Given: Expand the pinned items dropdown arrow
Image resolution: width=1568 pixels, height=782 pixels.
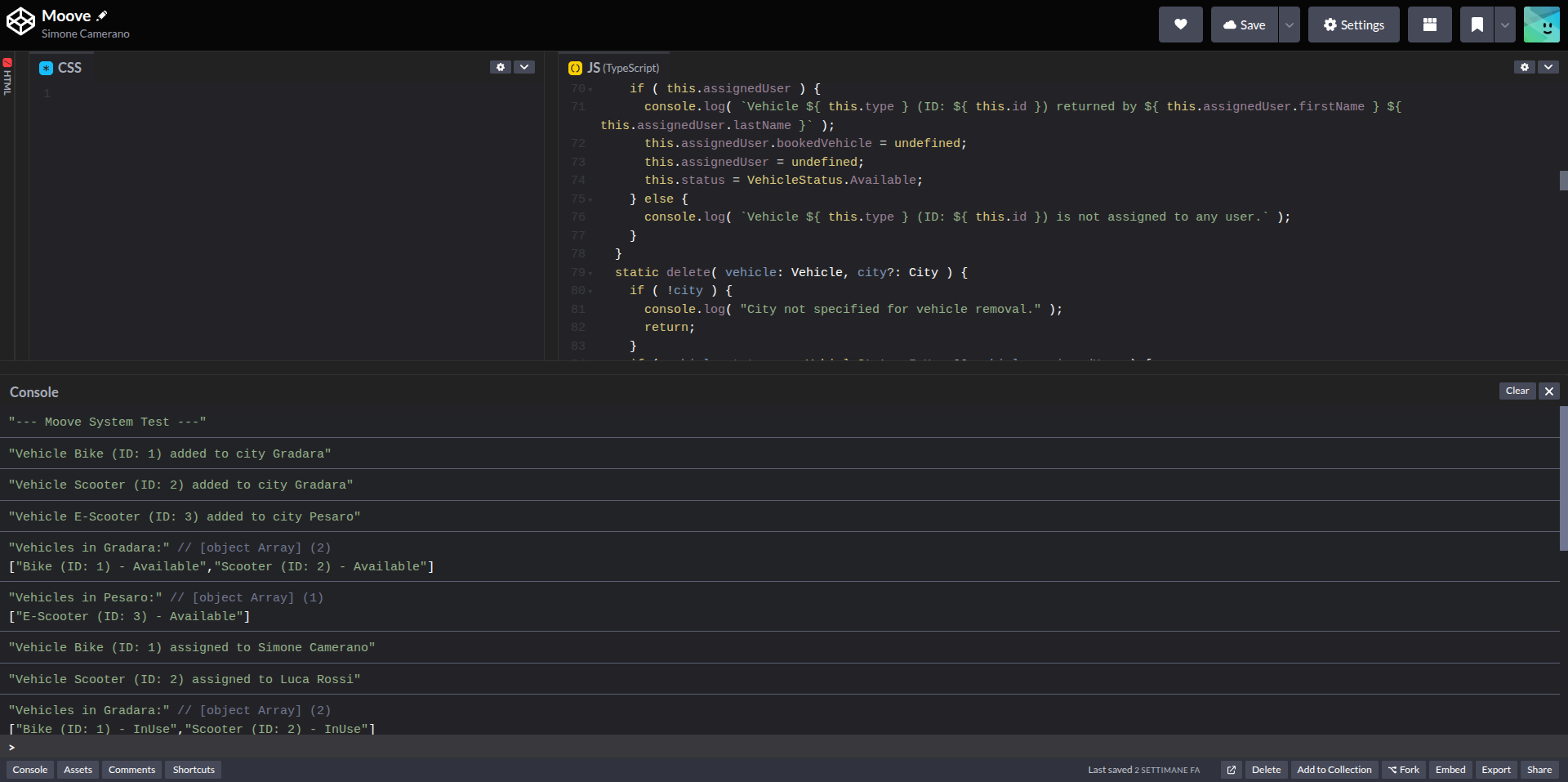Looking at the screenshot, I should 1504,25.
